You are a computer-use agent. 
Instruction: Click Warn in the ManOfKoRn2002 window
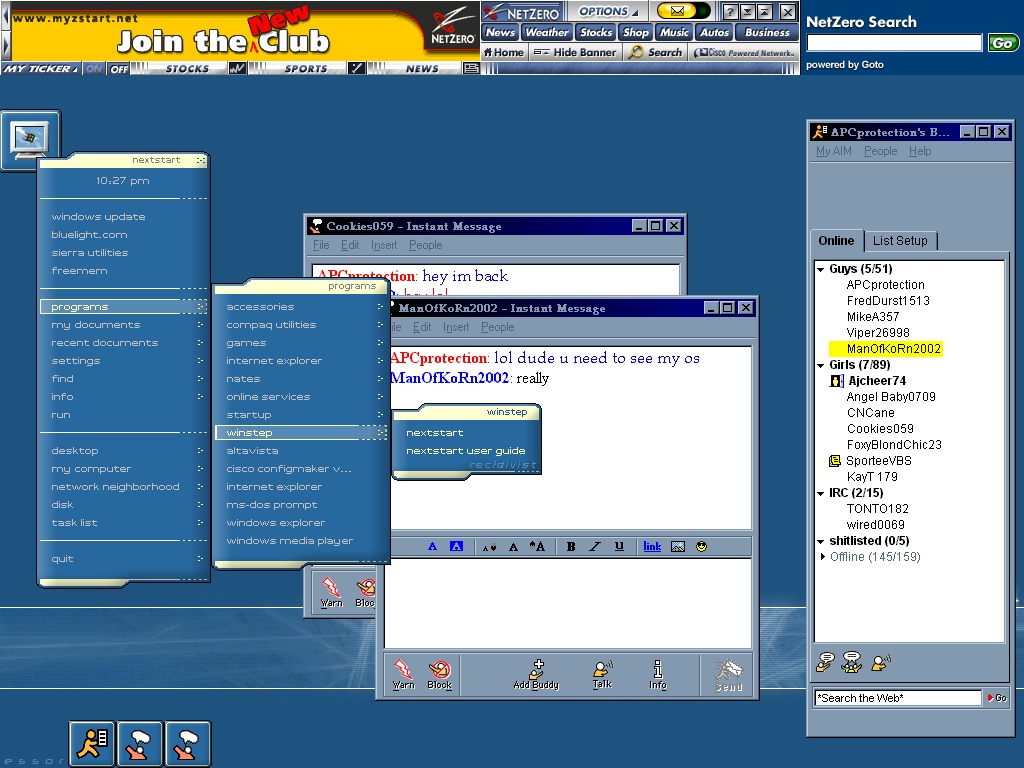coord(404,674)
